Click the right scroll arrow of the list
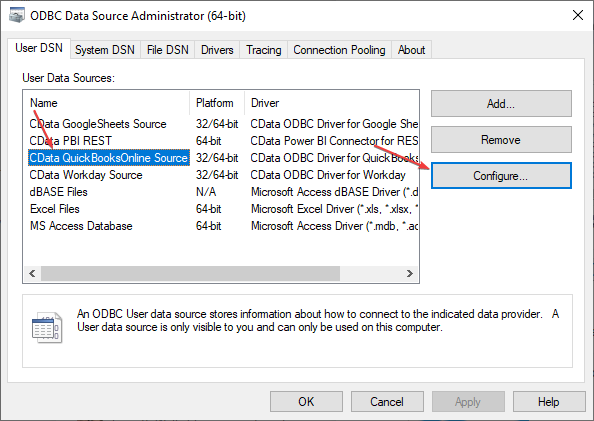594x421 pixels. pyautogui.click(x=410, y=274)
